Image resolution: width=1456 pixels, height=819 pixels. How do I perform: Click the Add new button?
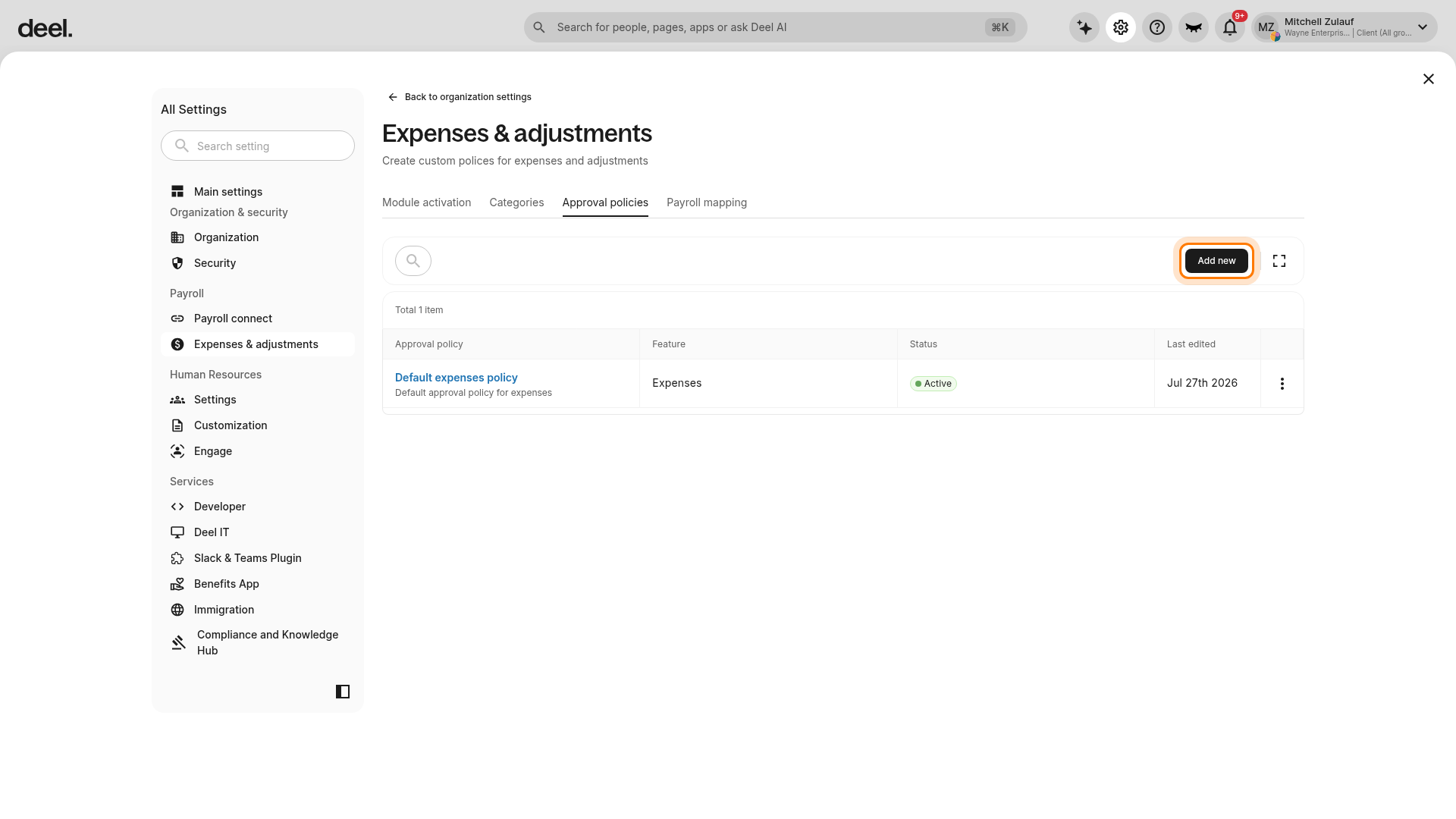[1216, 261]
